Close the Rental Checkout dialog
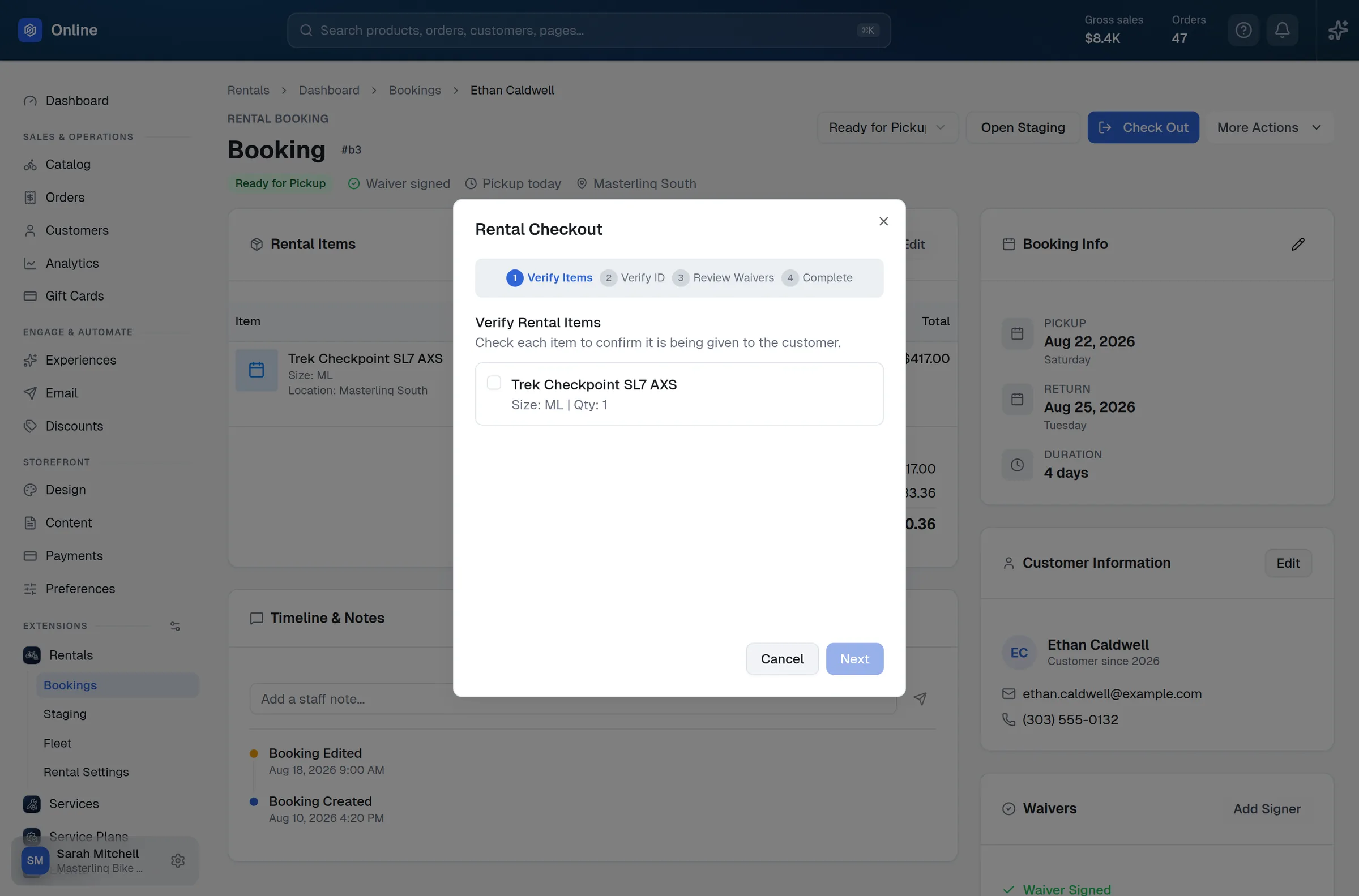Image resolution: width=1359 pixels, height=896 pixels. [883, 221]
